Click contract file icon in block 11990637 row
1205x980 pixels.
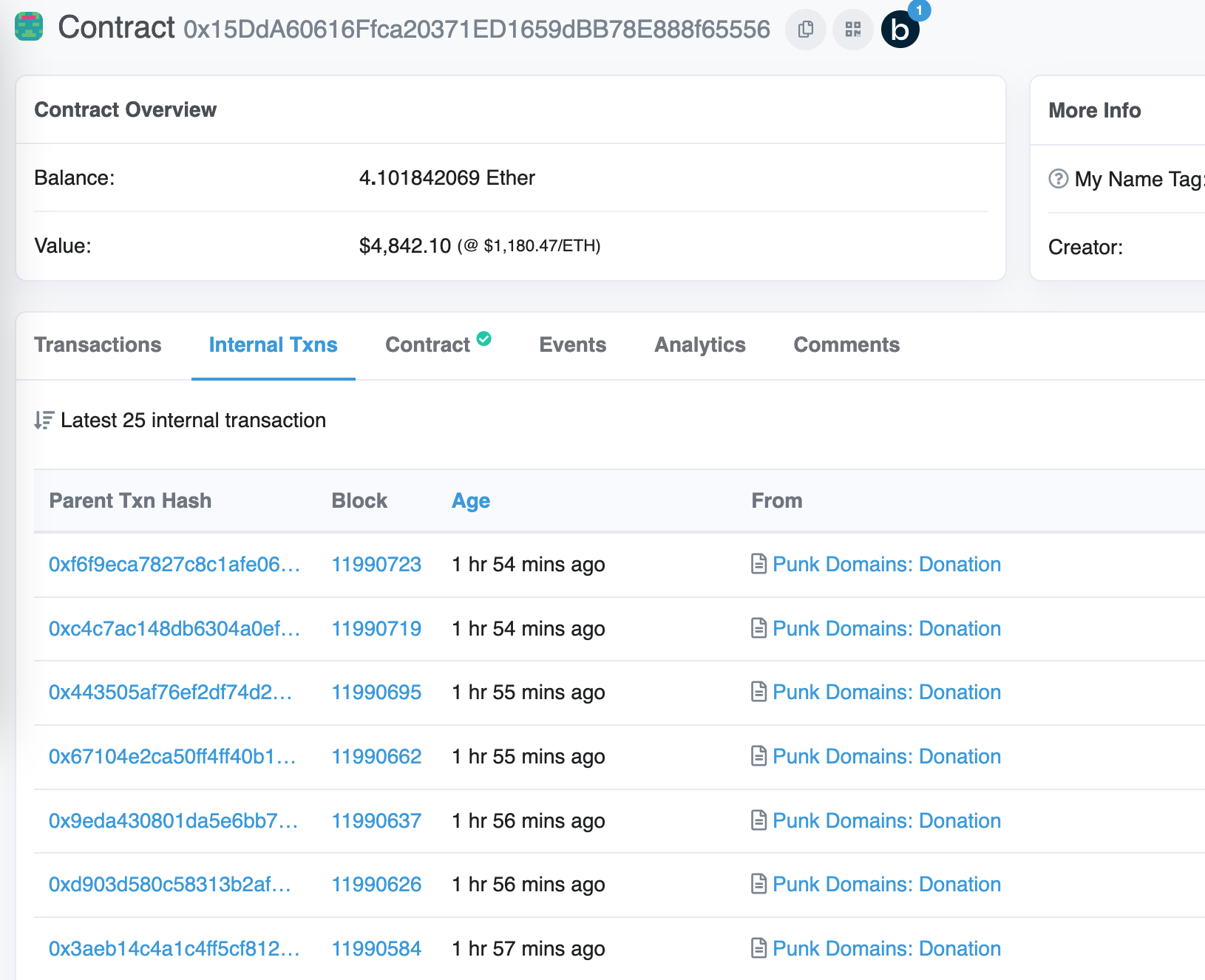pyautogui.click(x=758, y=820)
